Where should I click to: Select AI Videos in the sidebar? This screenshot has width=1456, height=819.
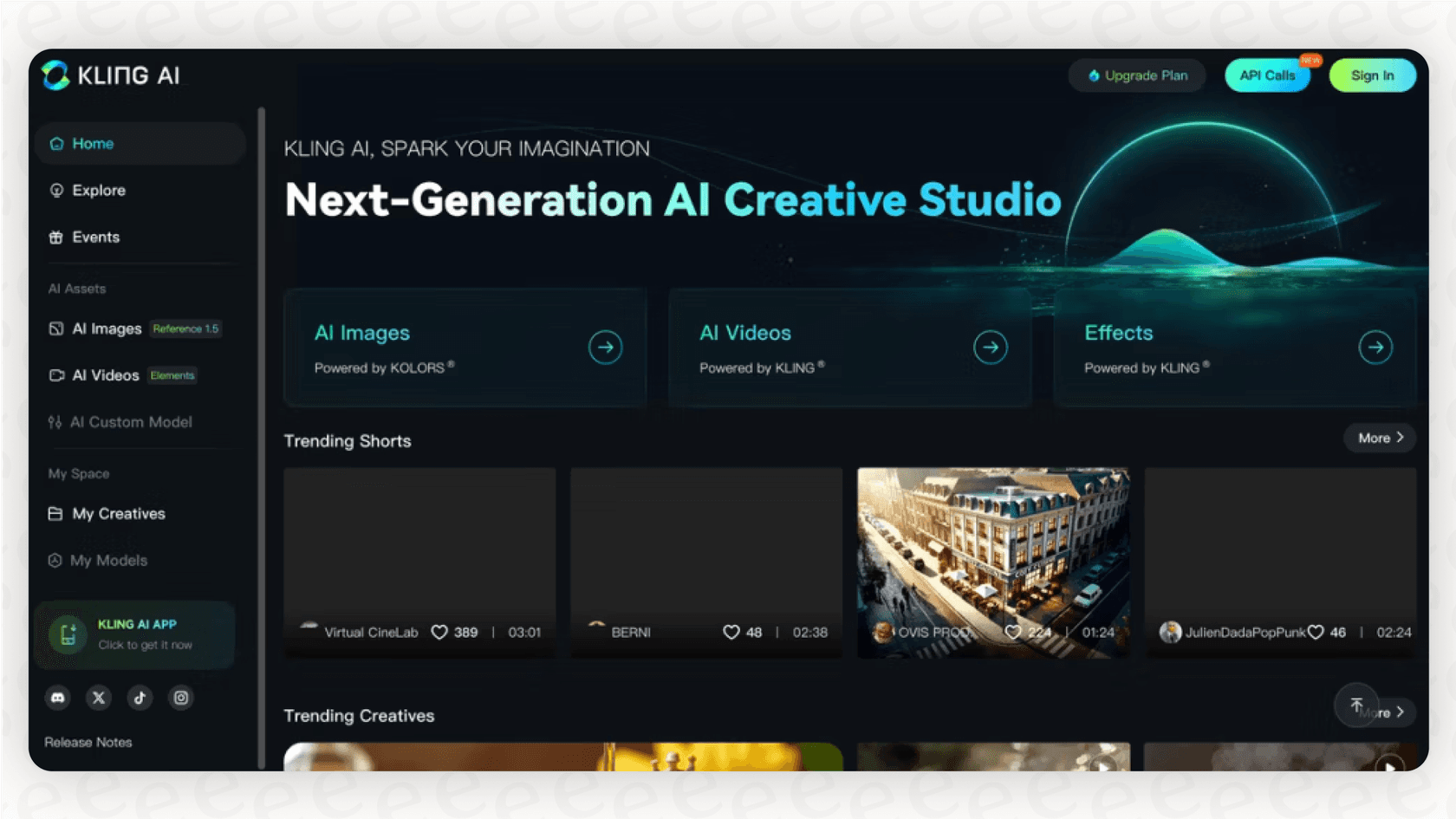(105, 375)
